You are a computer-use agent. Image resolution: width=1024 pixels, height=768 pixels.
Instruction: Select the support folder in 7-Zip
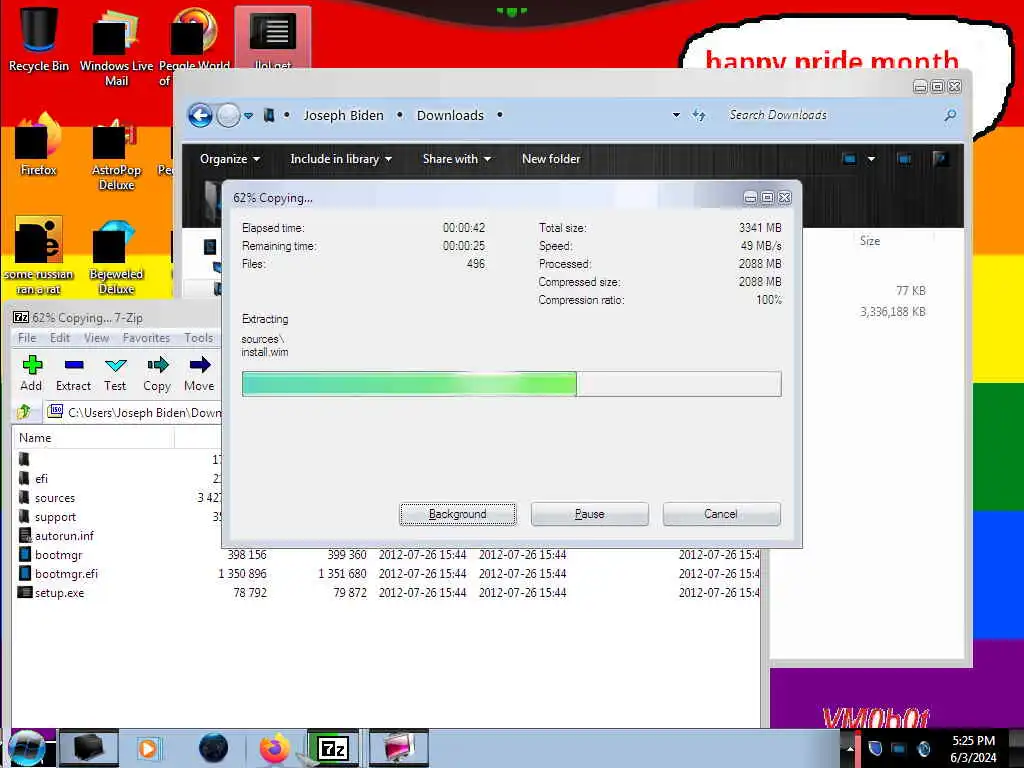pos(56,517)
